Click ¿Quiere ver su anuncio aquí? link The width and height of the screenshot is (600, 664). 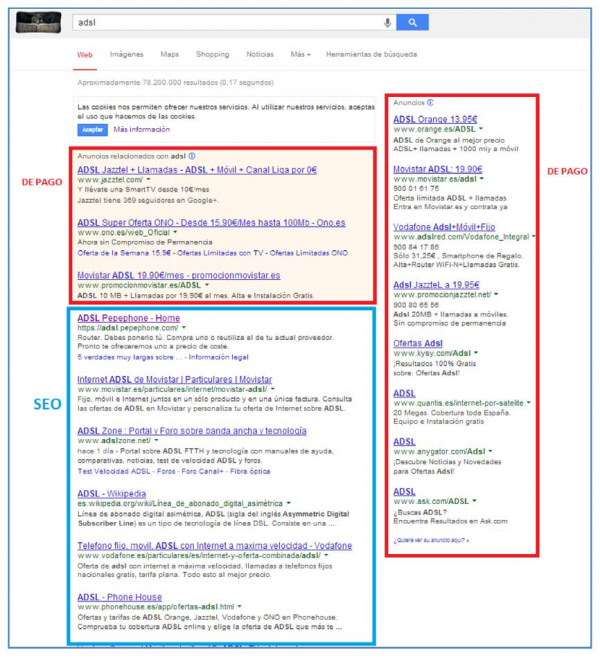point(431,540)
